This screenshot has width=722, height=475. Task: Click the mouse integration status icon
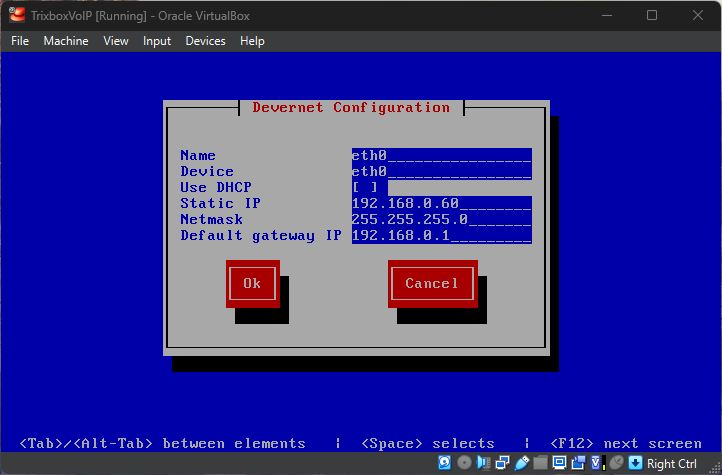click(x=617, y=463)
